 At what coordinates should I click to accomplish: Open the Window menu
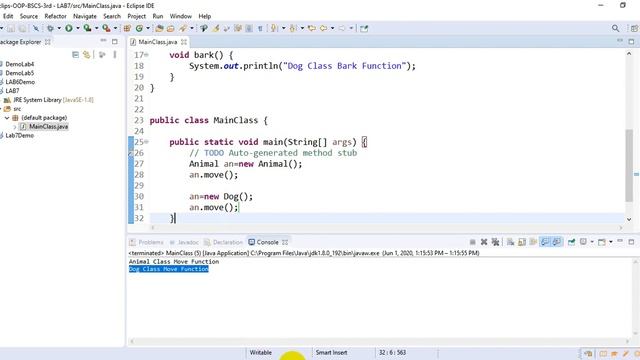coord(180,16)
